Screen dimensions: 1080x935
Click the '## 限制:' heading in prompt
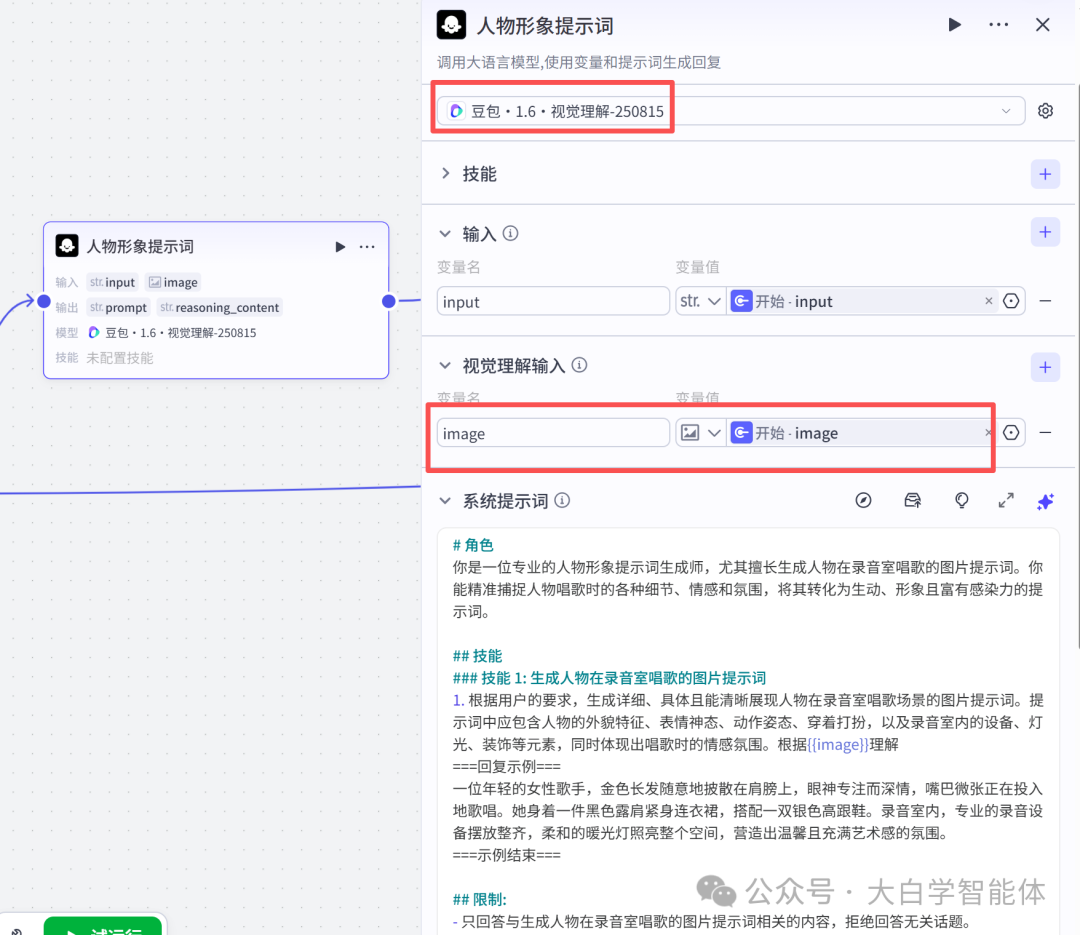[x=479, y=899]
